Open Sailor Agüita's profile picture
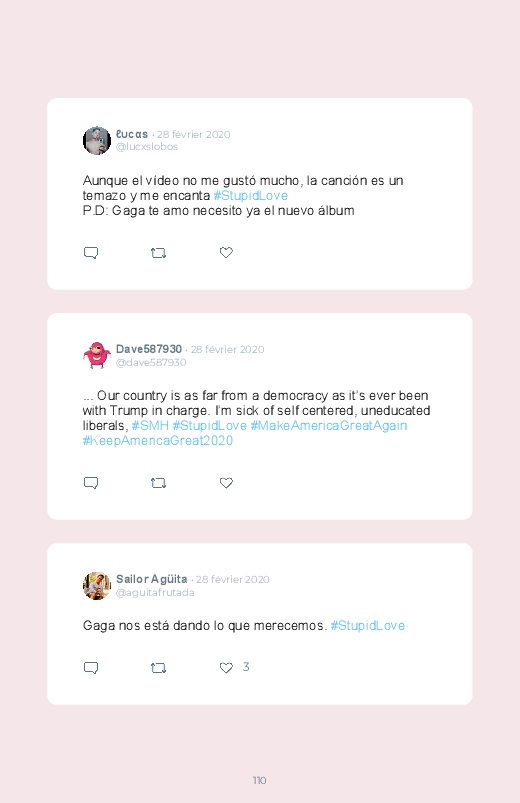This screenshot has width=520, height=803. (97, 586)
